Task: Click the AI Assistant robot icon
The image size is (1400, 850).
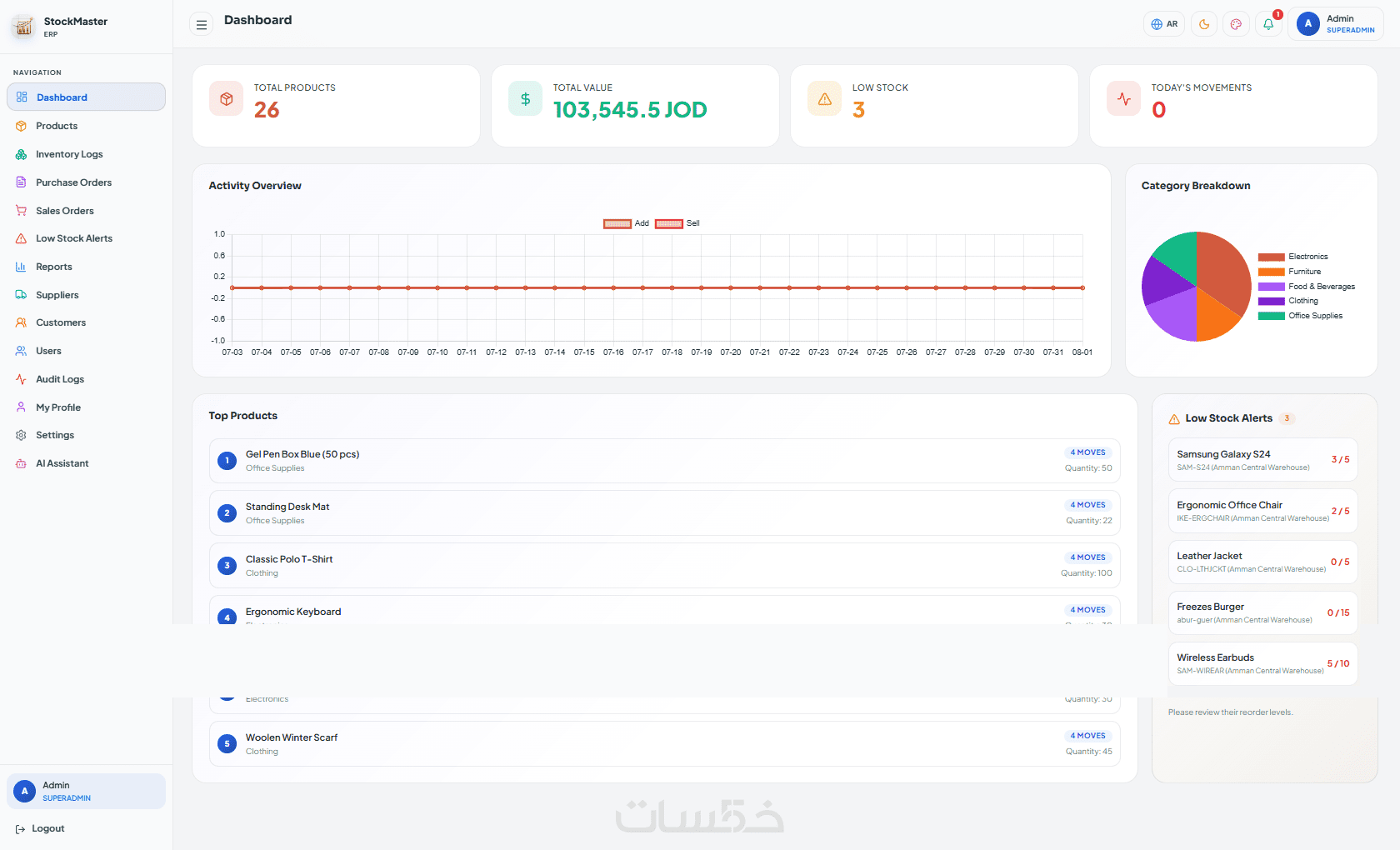Action: point(21,463)
